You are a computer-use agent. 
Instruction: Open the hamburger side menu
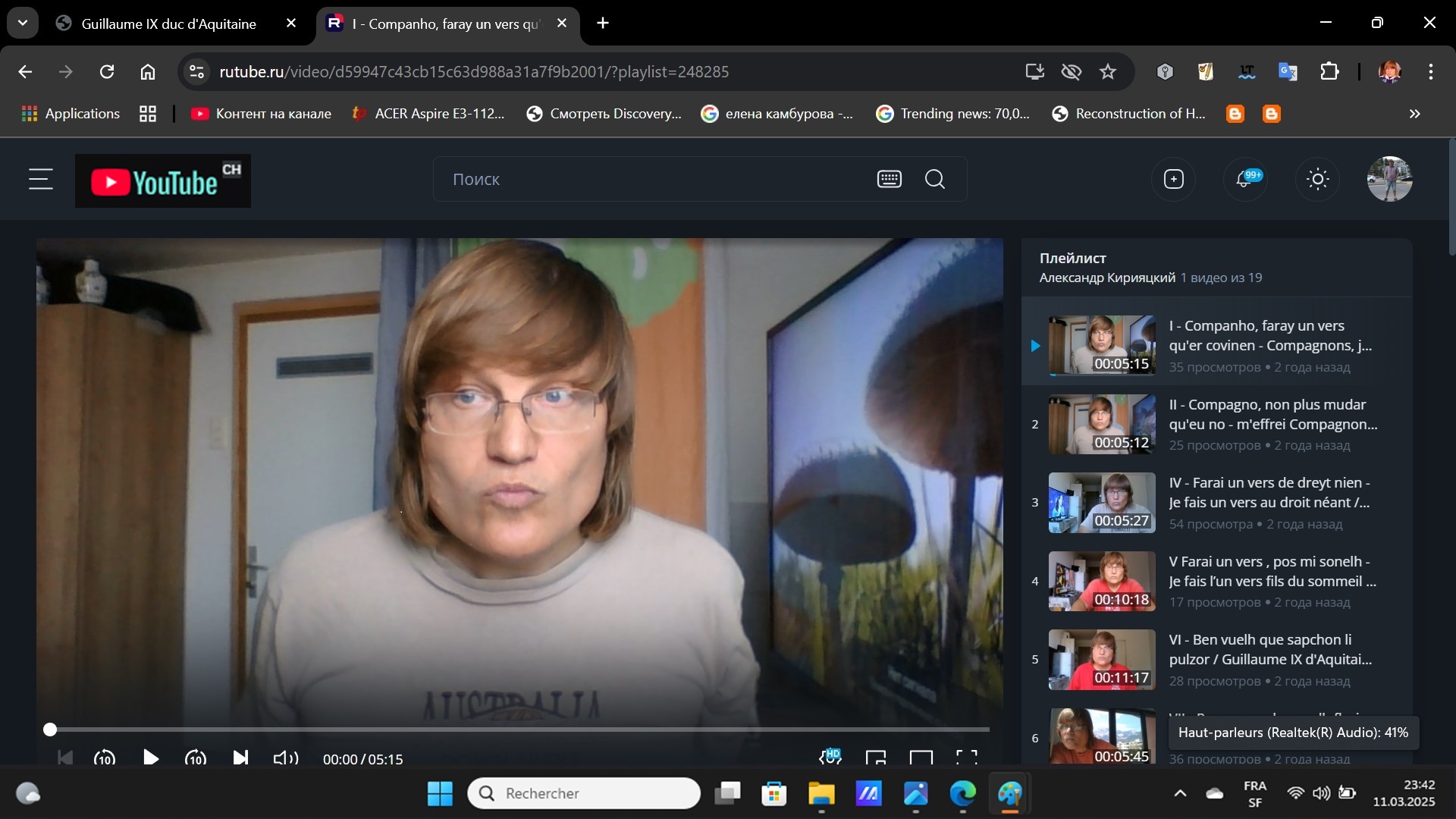point(41,180)
